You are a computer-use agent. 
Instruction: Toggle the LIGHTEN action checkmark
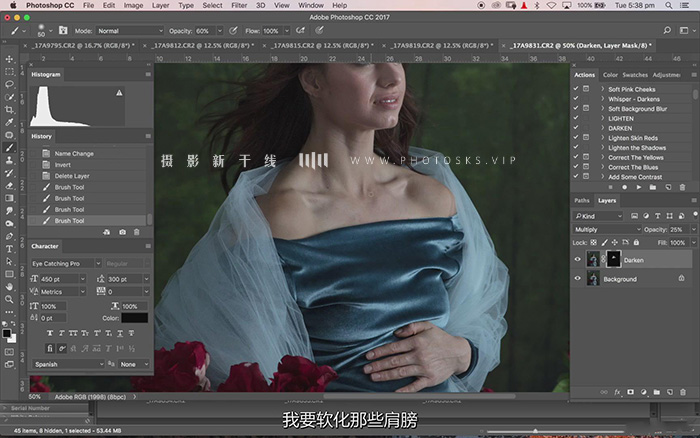click(576, 118)
